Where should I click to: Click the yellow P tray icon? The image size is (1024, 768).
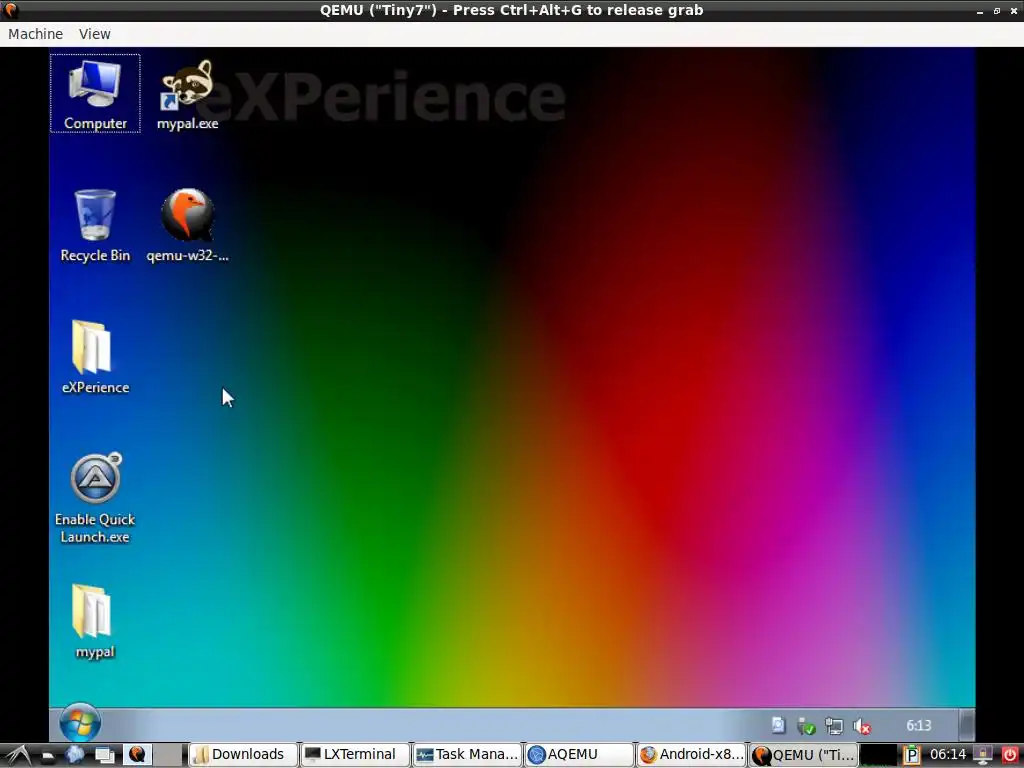(x=912, y=755)
